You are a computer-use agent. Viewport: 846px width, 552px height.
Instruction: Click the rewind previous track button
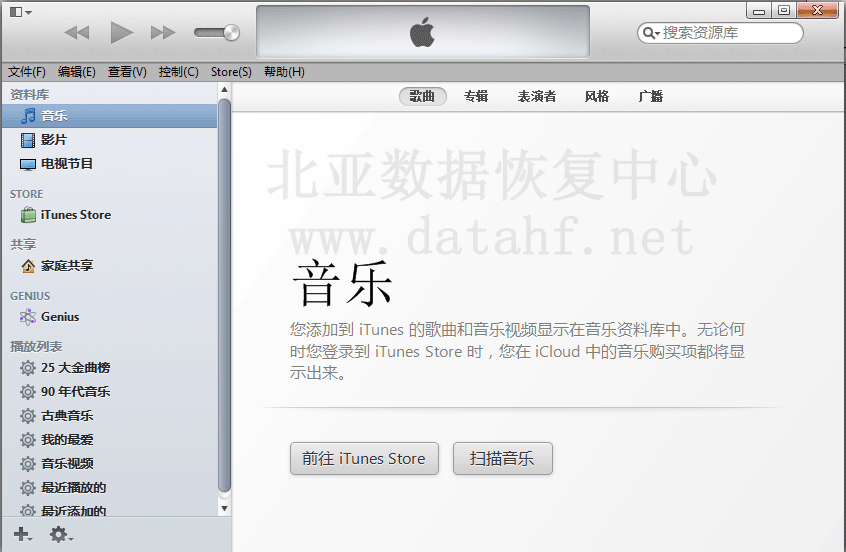tap(77, 33)
